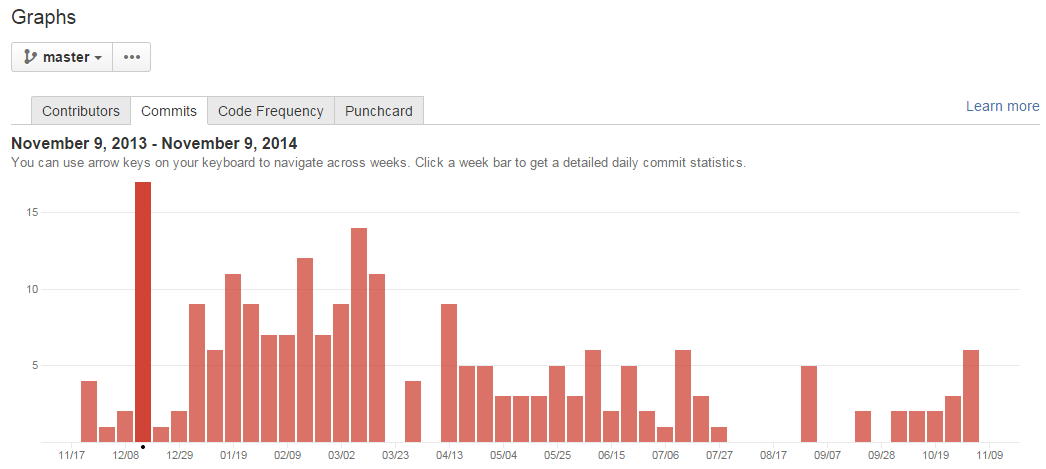The image size is (1046, 469).
Task: Click the isolated 4-commit bar right of 03/23
Action: click(x=413, y=411)
